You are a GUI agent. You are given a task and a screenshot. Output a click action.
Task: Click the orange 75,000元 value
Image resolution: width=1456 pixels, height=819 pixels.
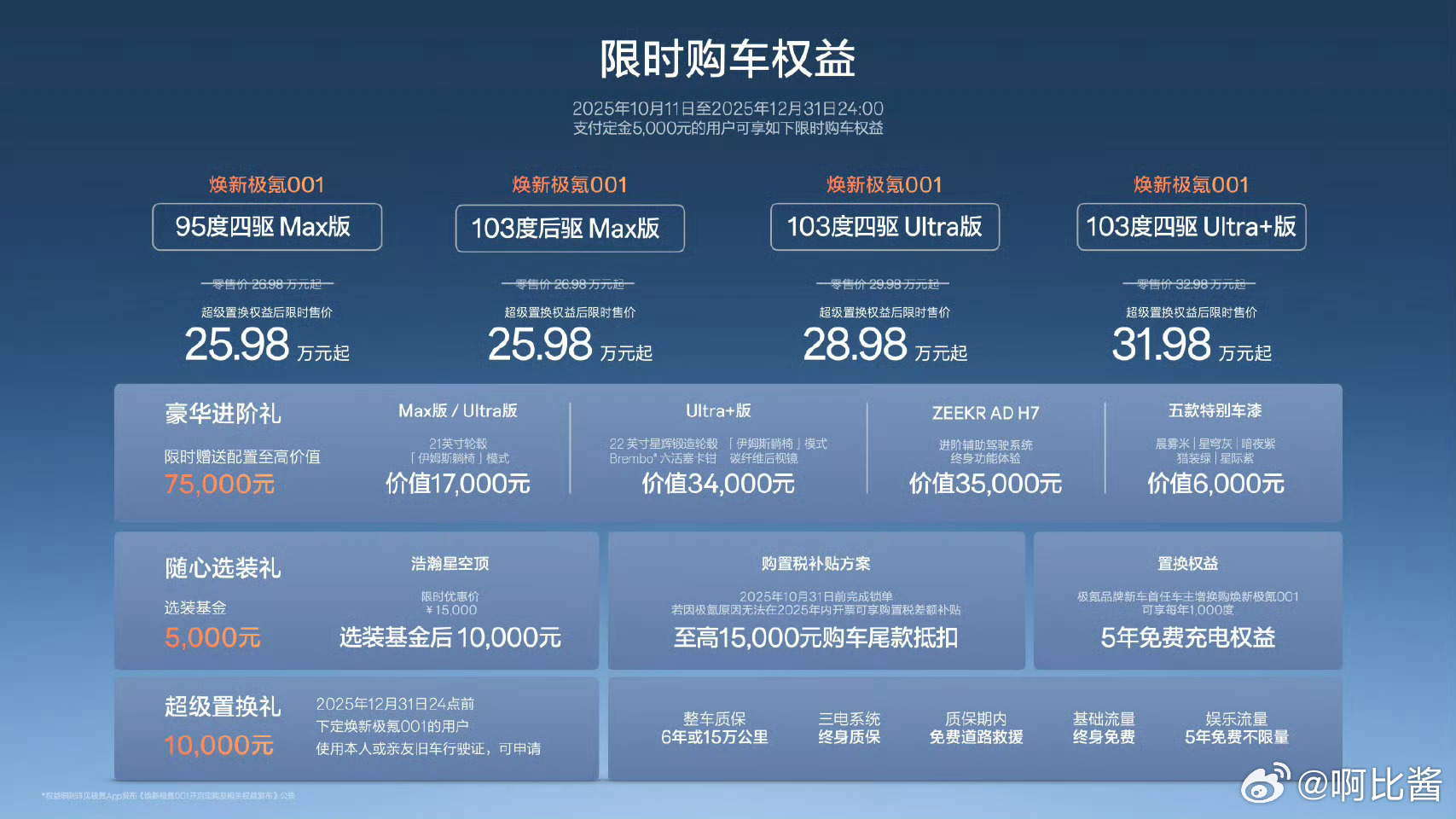[220, 485]
